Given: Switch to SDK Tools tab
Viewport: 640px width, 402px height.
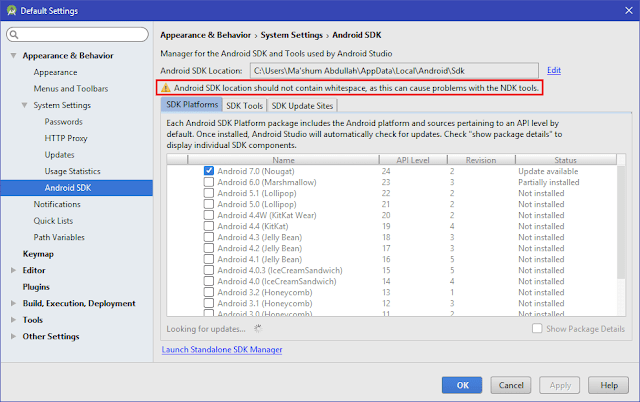Looking at the screenshot, I should click(x=244, y=106).
